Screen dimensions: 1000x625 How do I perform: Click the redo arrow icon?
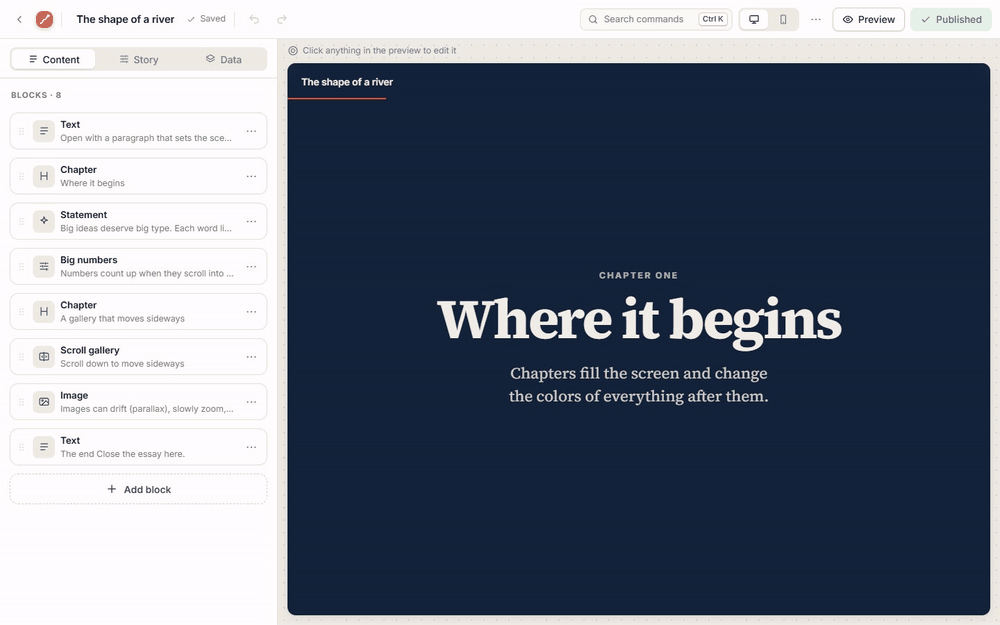click(281, 19)
